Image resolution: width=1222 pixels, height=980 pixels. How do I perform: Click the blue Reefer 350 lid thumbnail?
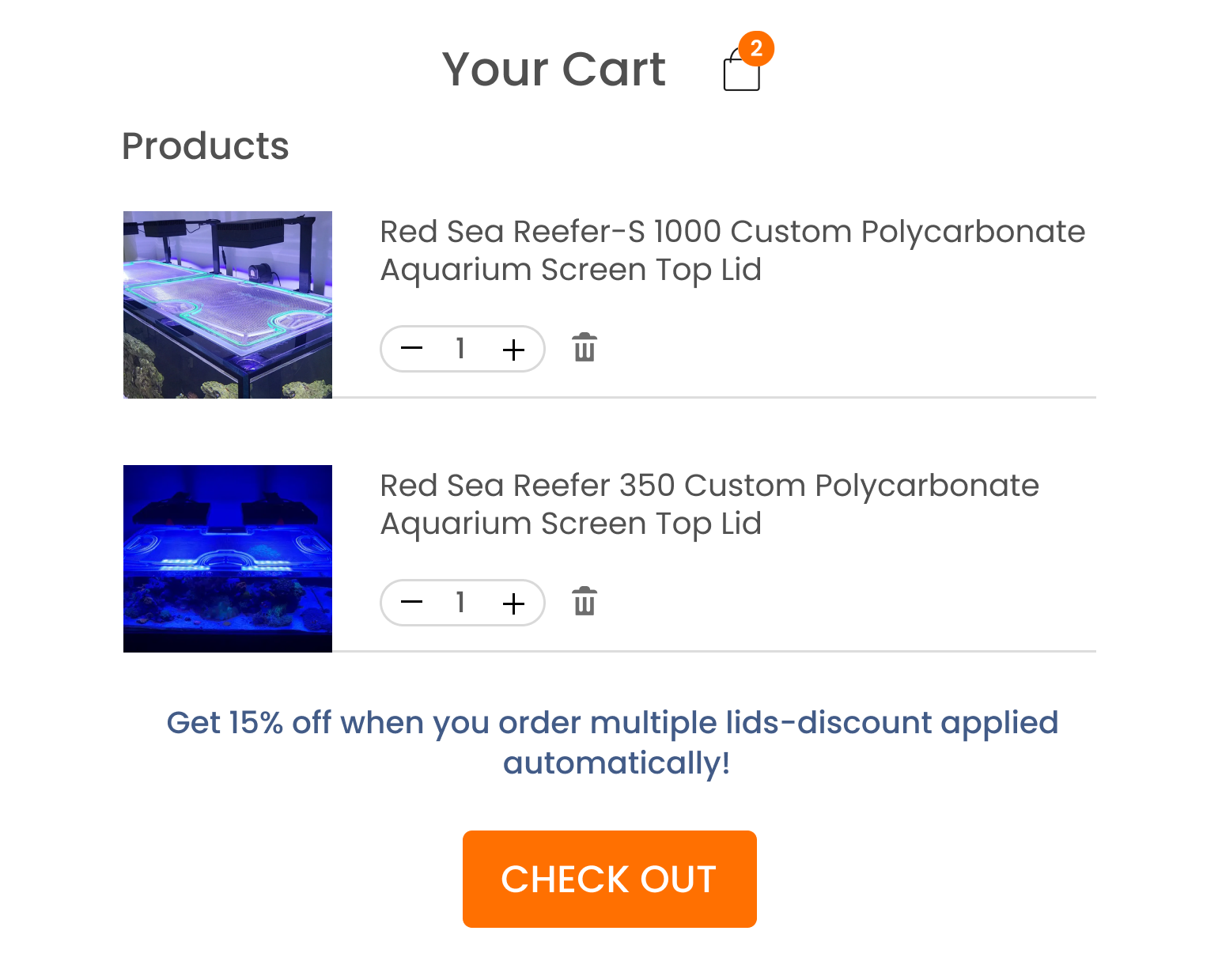[x=228, y=558]
